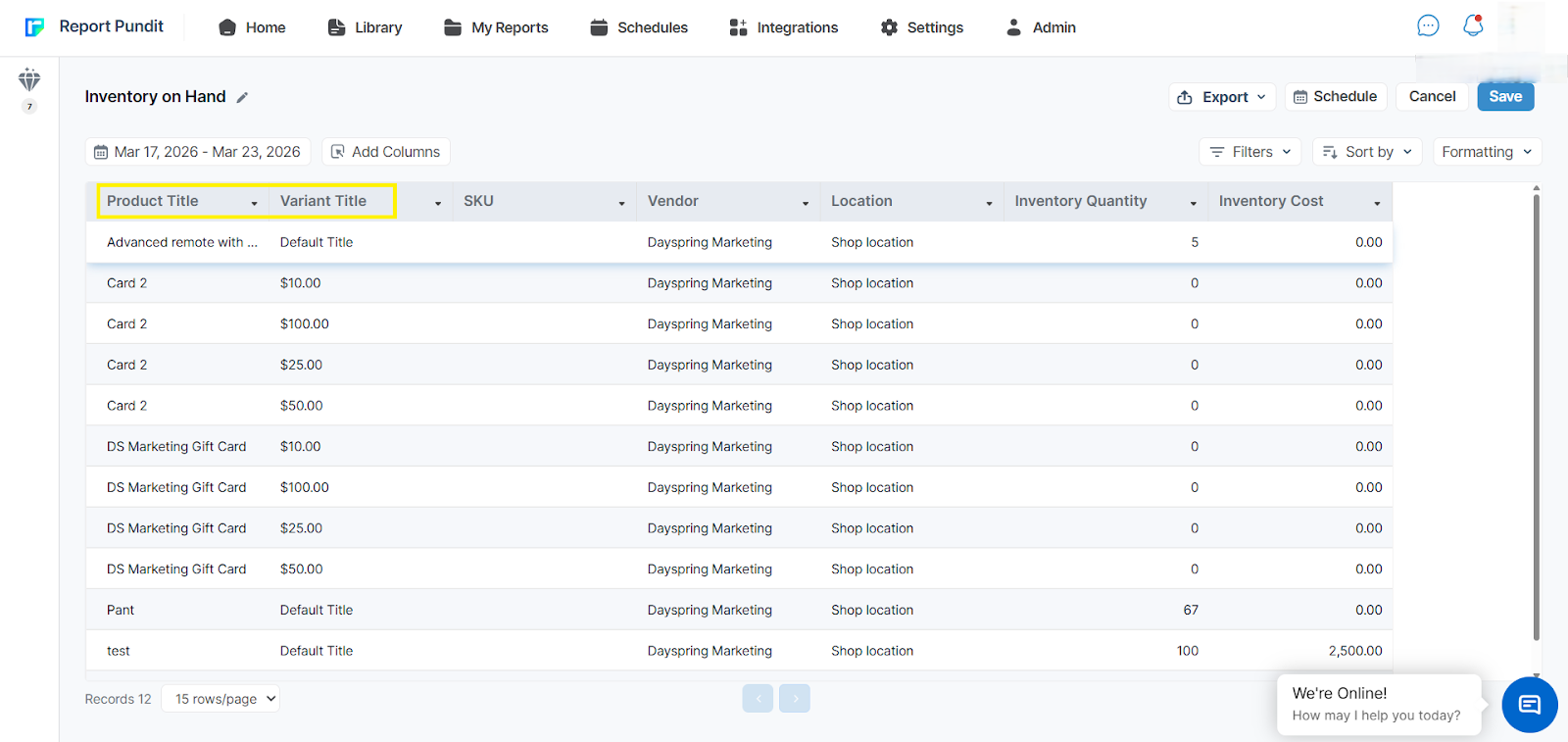Go to My Reports
Image resolution: width=1568 pixels, height=742 pixels.
tap(496, 27)
